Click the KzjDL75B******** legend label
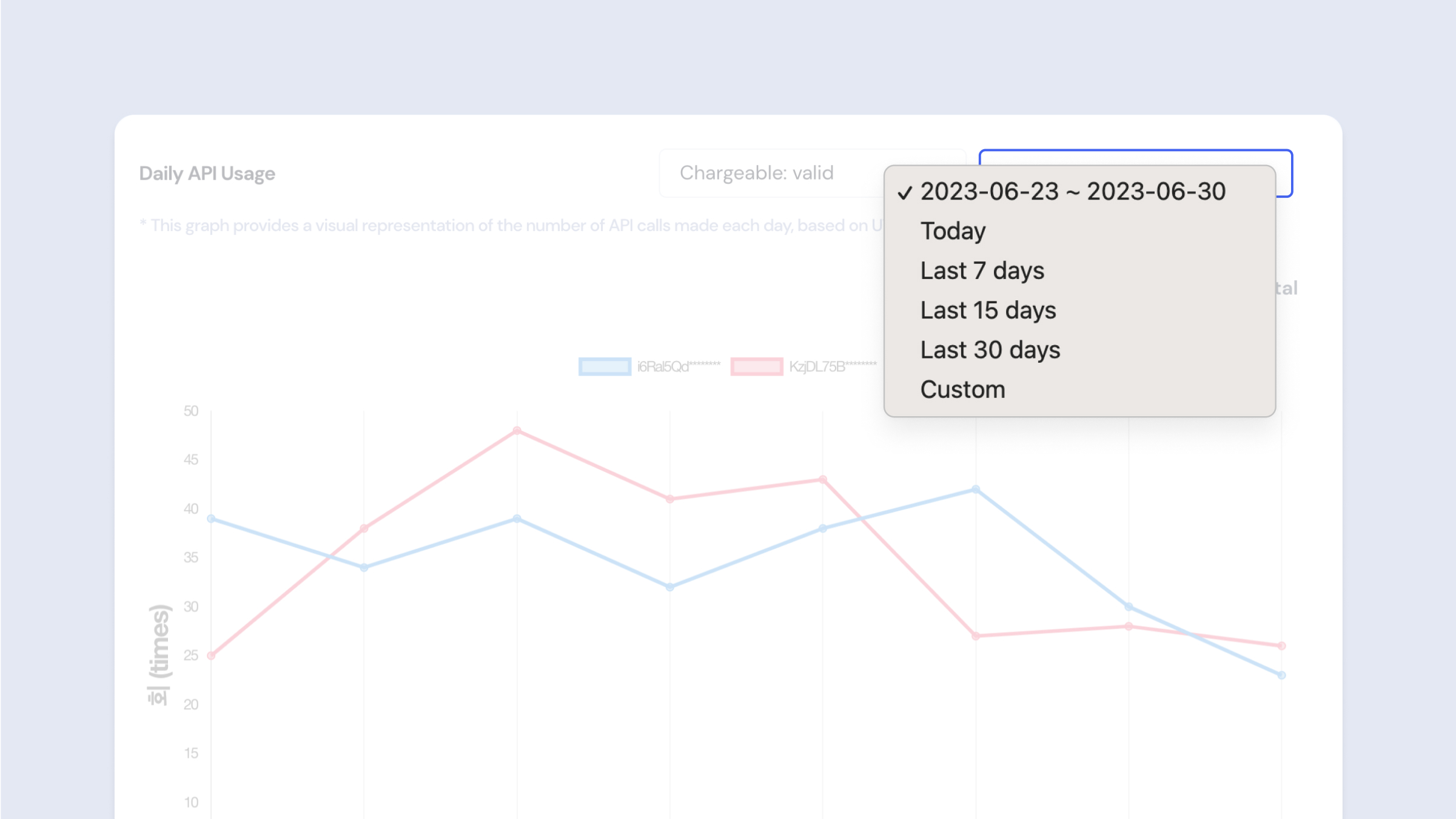The image size is (1456, 819). (x=833, y=366)
